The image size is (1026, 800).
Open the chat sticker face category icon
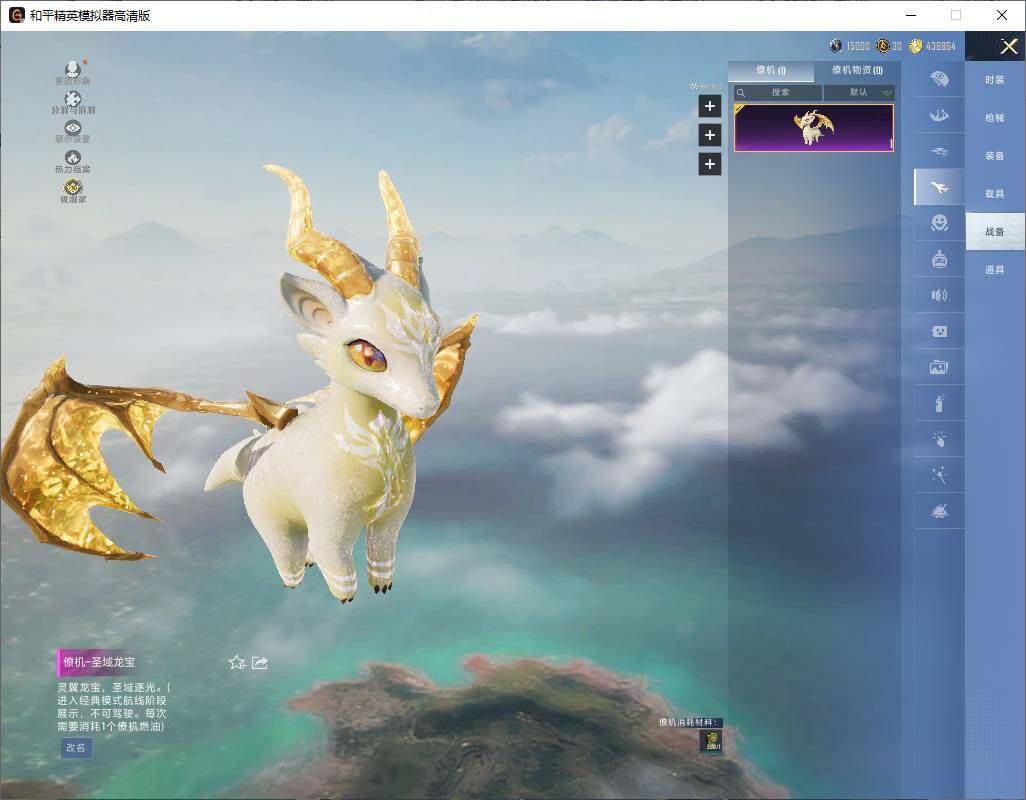[939, 332]
